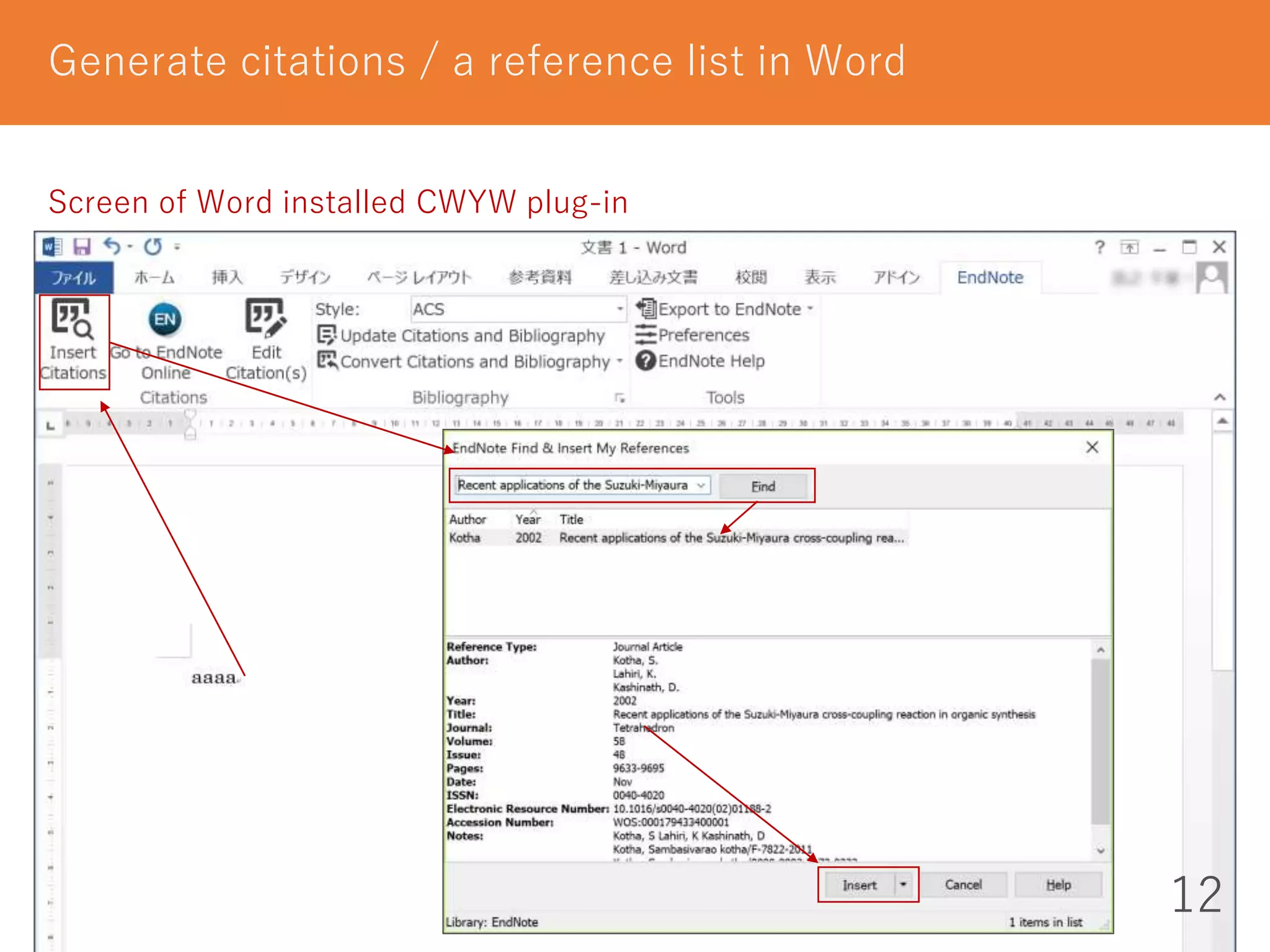This screenshot has width=1270, height=952.
Task: Switch to the 表示 tab
Action: [x=820, y=277]
